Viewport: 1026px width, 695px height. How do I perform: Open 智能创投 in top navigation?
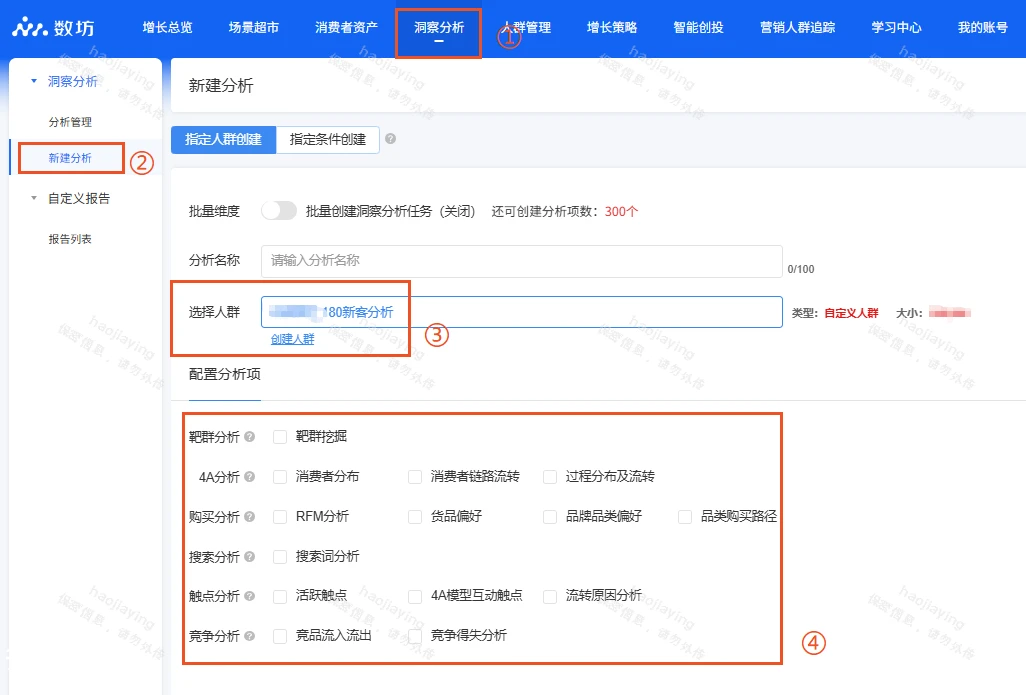point(699,27)
